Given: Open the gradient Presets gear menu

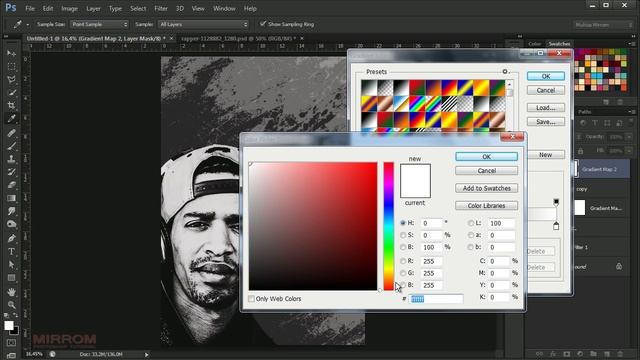Looking at the screenshot, I should pyautogui.click(x=505, y=71).
